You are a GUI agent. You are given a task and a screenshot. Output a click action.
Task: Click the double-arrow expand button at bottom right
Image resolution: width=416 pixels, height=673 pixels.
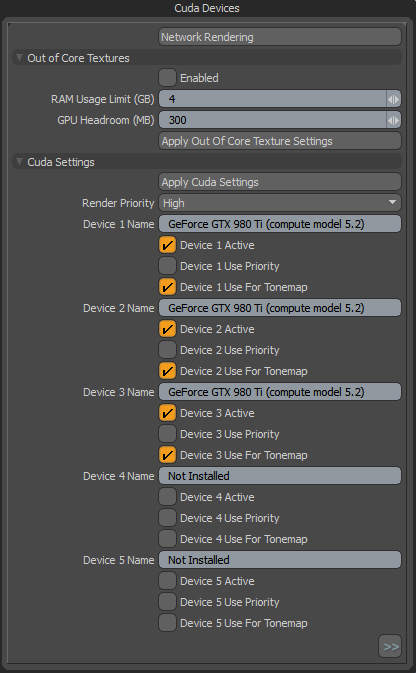(x=390, y=646)
